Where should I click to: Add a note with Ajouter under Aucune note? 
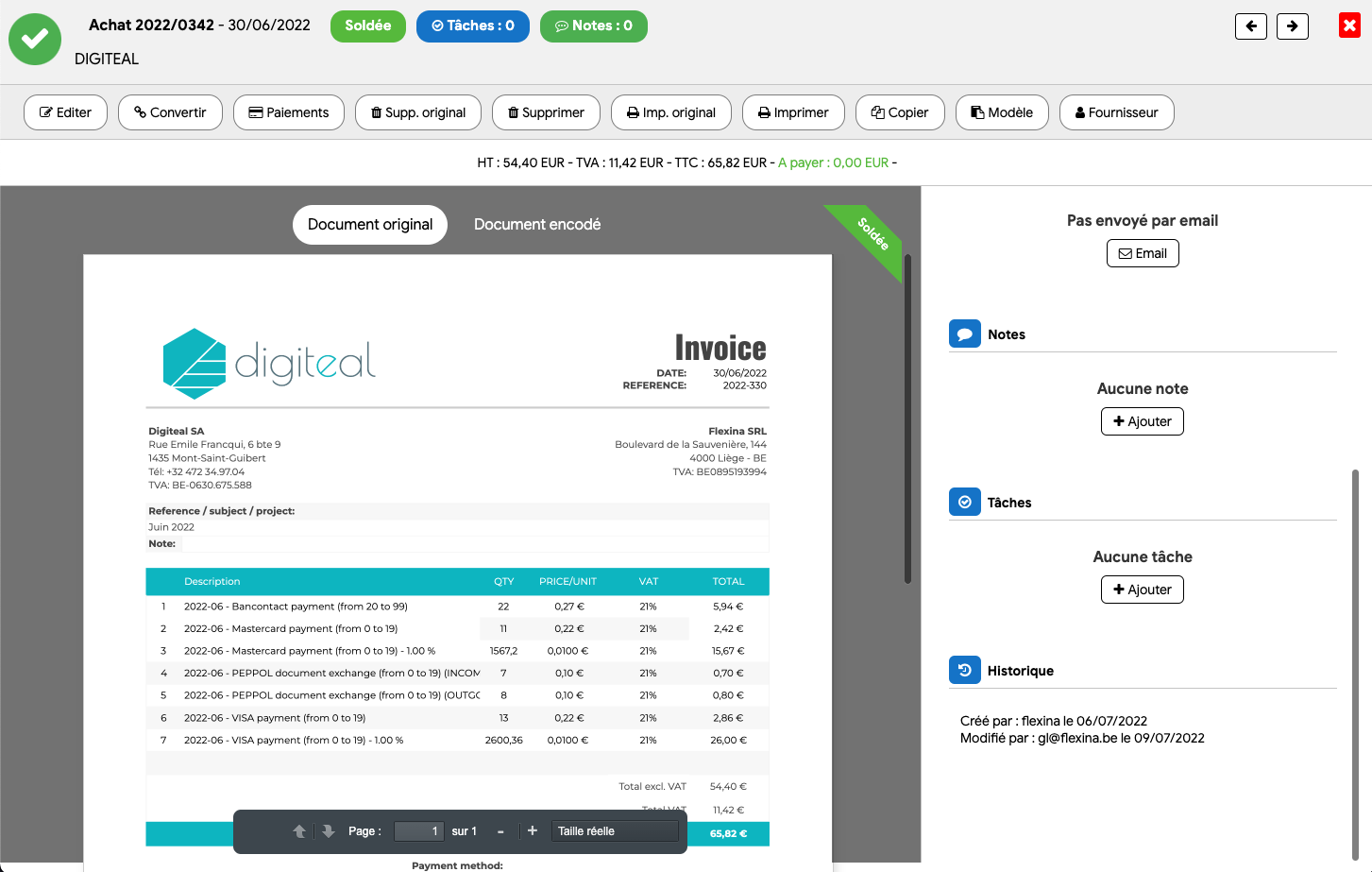tap(1143, 421)
